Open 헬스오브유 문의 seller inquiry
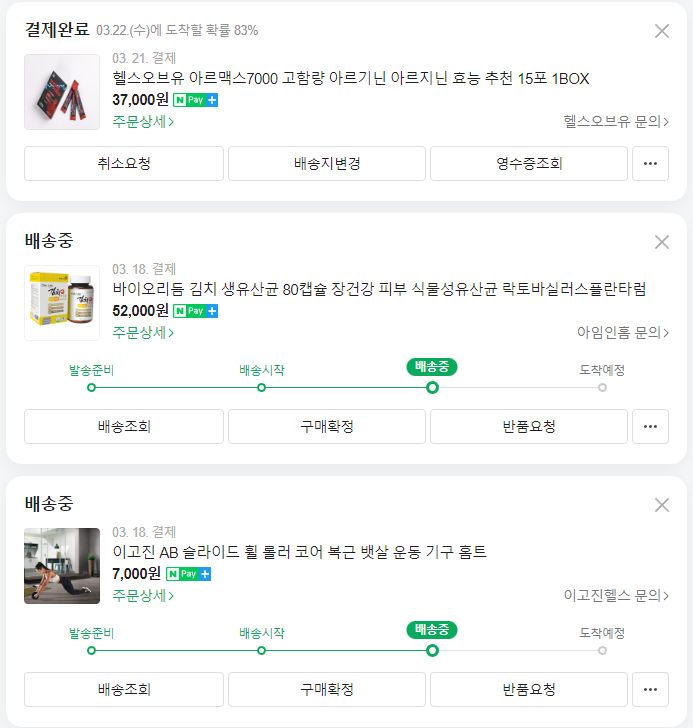The width and height of the screenshot is (693, 728). 616,122
